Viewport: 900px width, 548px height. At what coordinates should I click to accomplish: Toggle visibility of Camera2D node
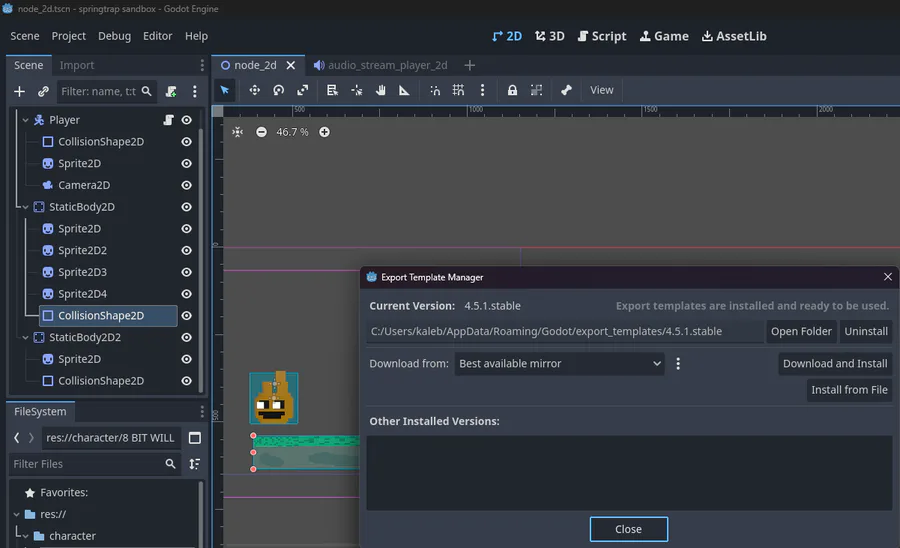pos(187,185)
